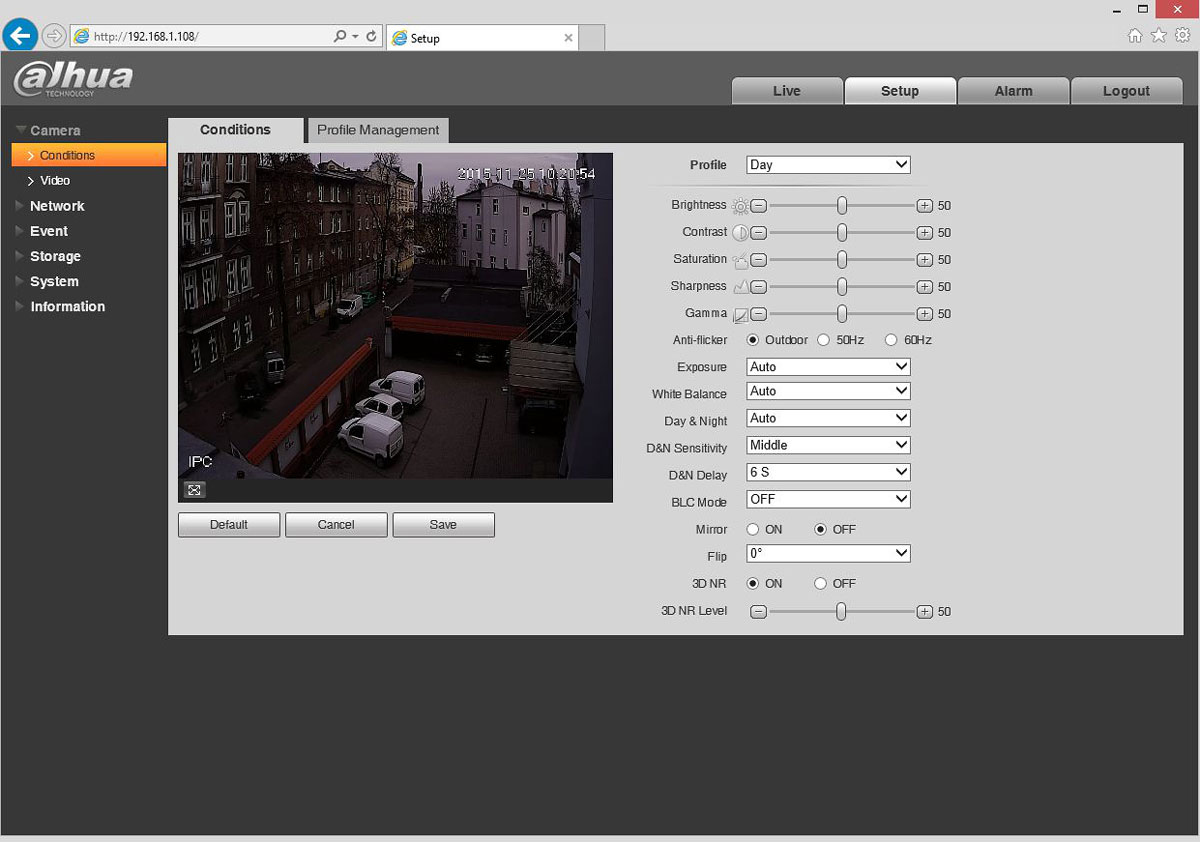The height and width of the screenshot is (842, 1200).
Task: Open the BLC Mode dropdown
Action: tap(828, 499)
